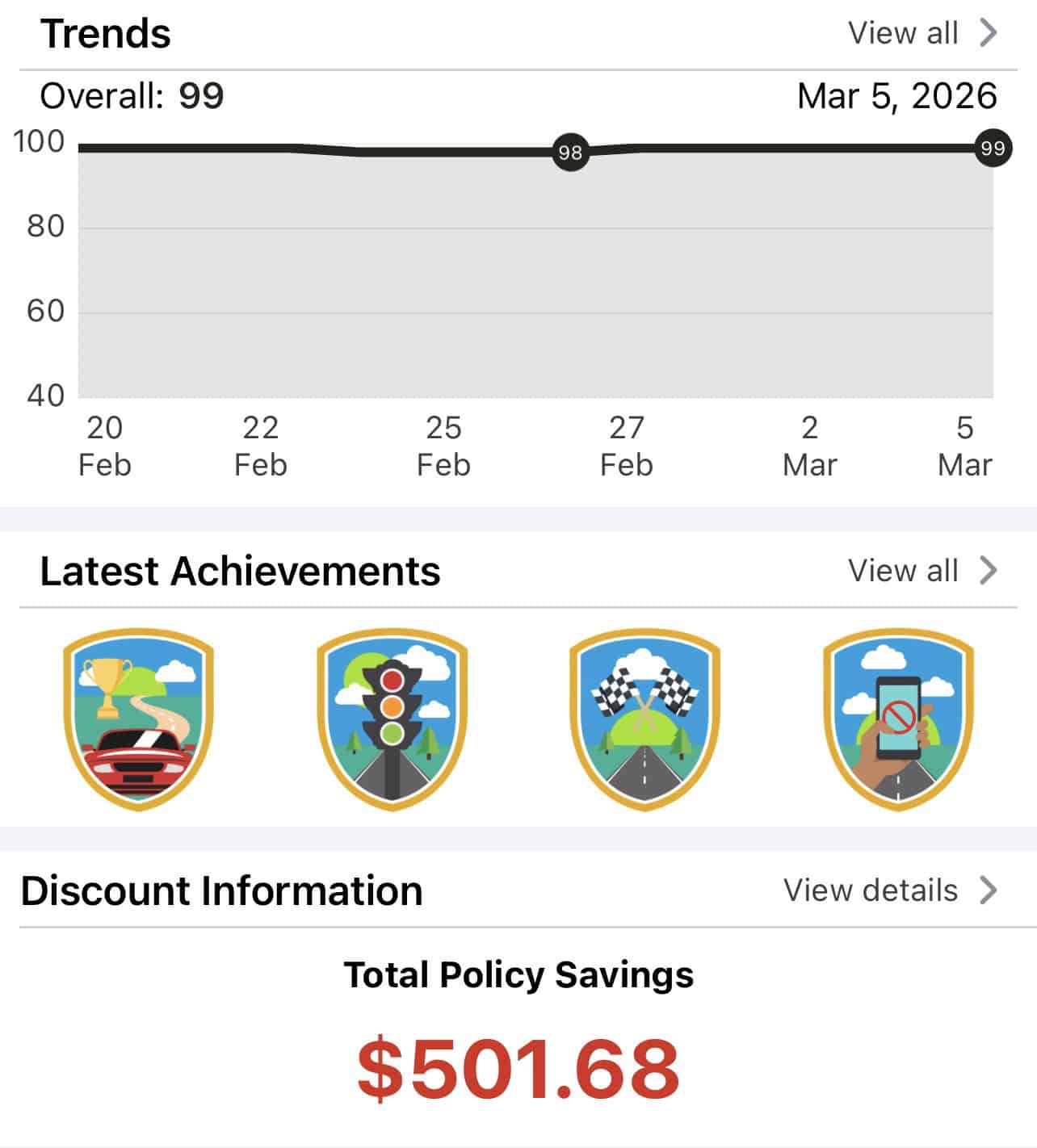Viewport: 1037px width, 1148px height.
Task: Select the 98 score point on chart
Action: coord(570,152)
